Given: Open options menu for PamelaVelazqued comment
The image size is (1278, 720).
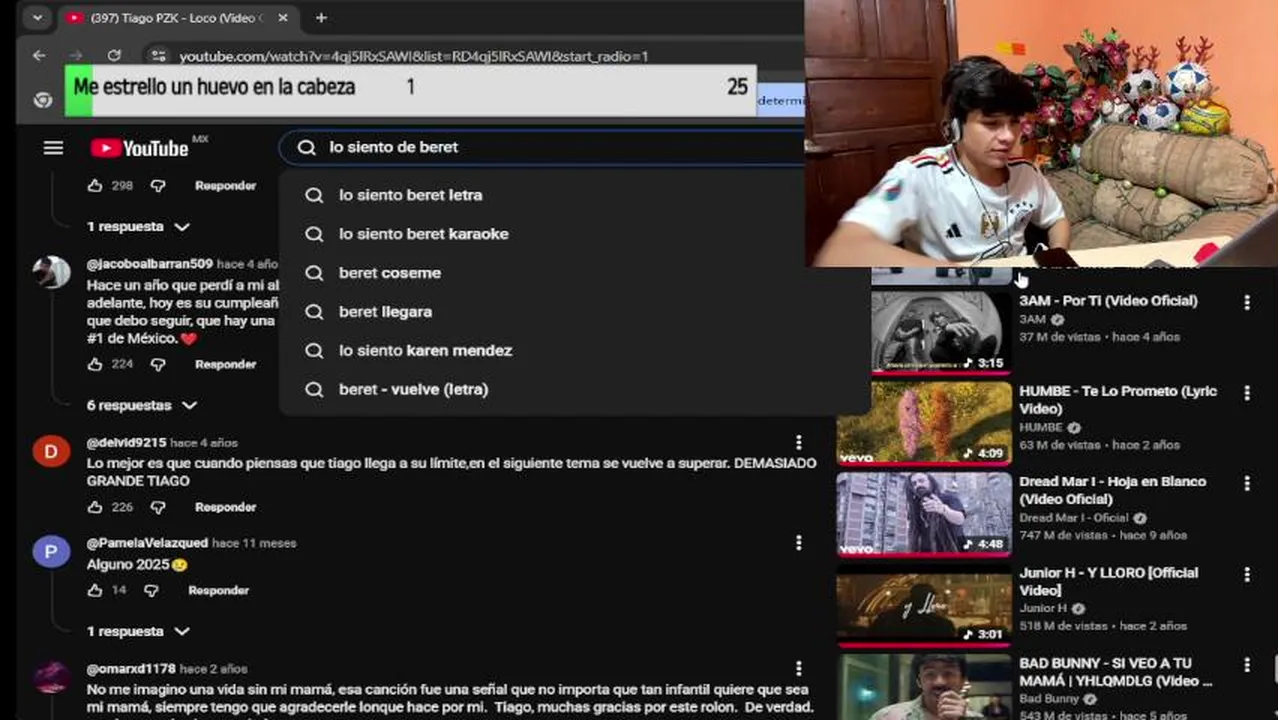Looking at the screenshot, I should pyautogui.click(x=798, y=543).
